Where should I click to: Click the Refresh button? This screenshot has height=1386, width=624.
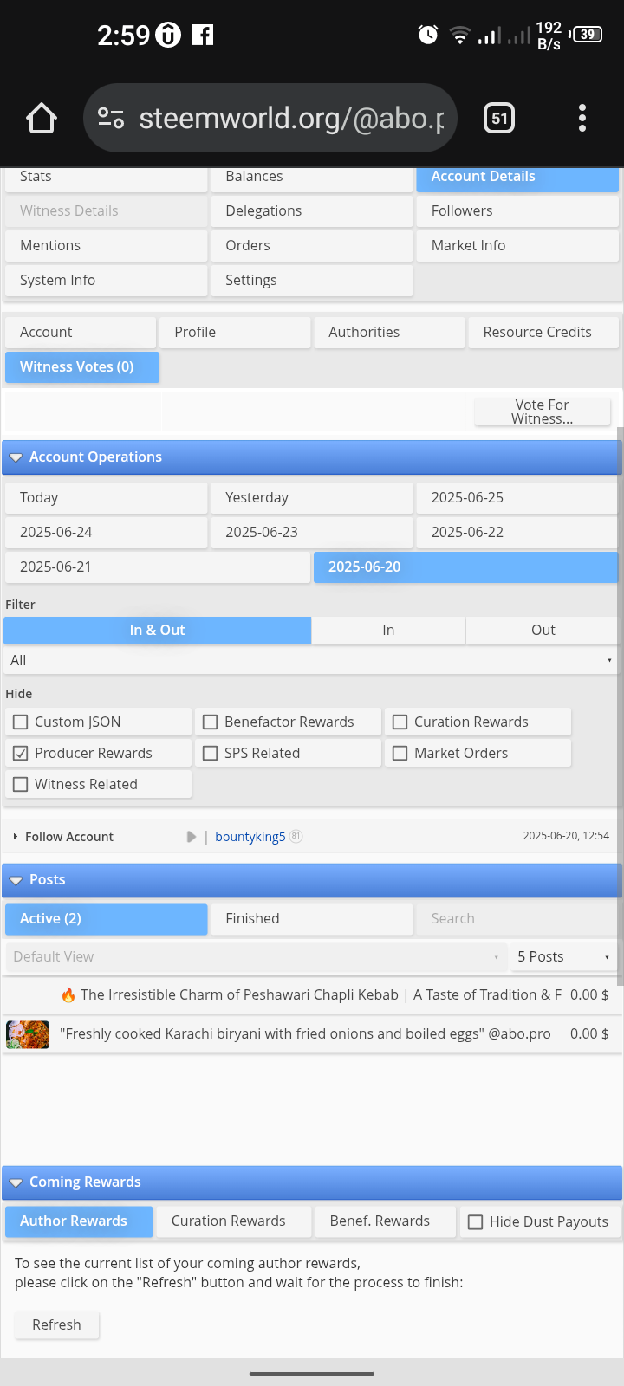(x=56, y=1325)
